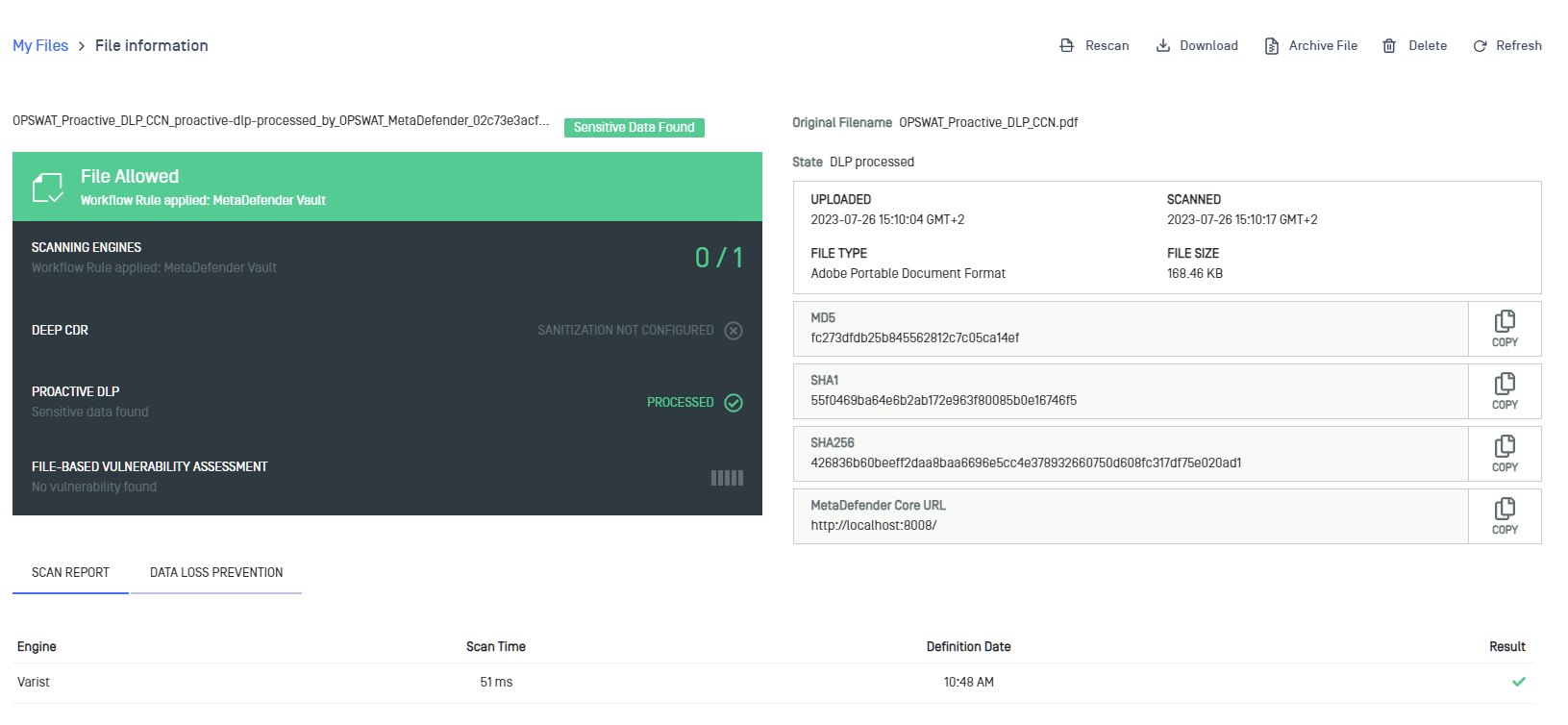The image size is (1568, 725).
Task: Click the 51 ms scan time
Action: pos(496,682)
